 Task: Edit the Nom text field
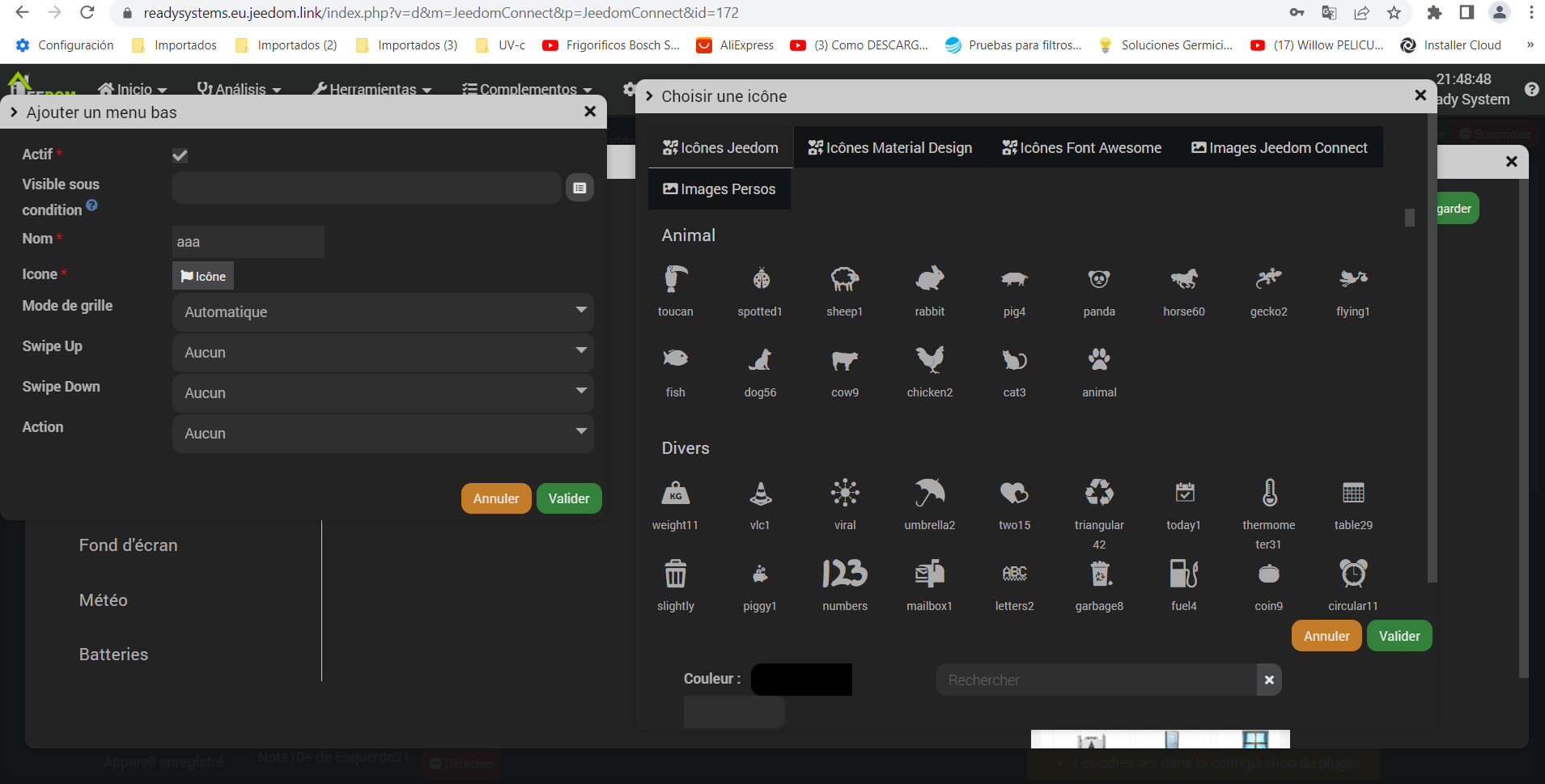click(248, 242)
